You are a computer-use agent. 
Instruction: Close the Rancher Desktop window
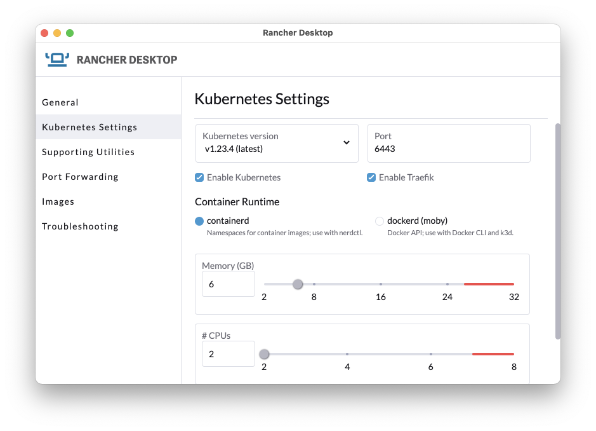click(44, 33)
